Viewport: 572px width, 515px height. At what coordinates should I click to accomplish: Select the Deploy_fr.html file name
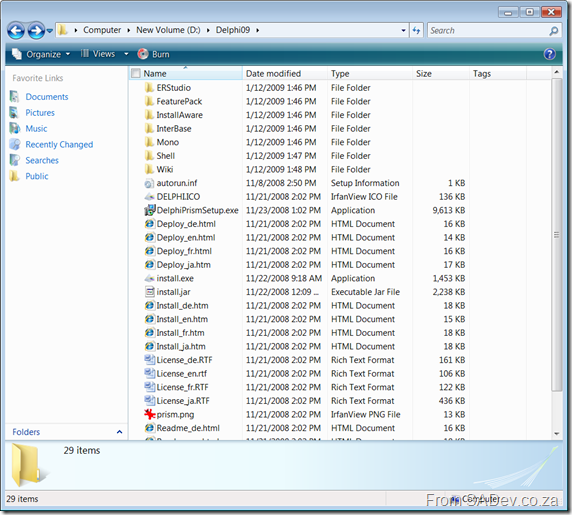[184, 251]
